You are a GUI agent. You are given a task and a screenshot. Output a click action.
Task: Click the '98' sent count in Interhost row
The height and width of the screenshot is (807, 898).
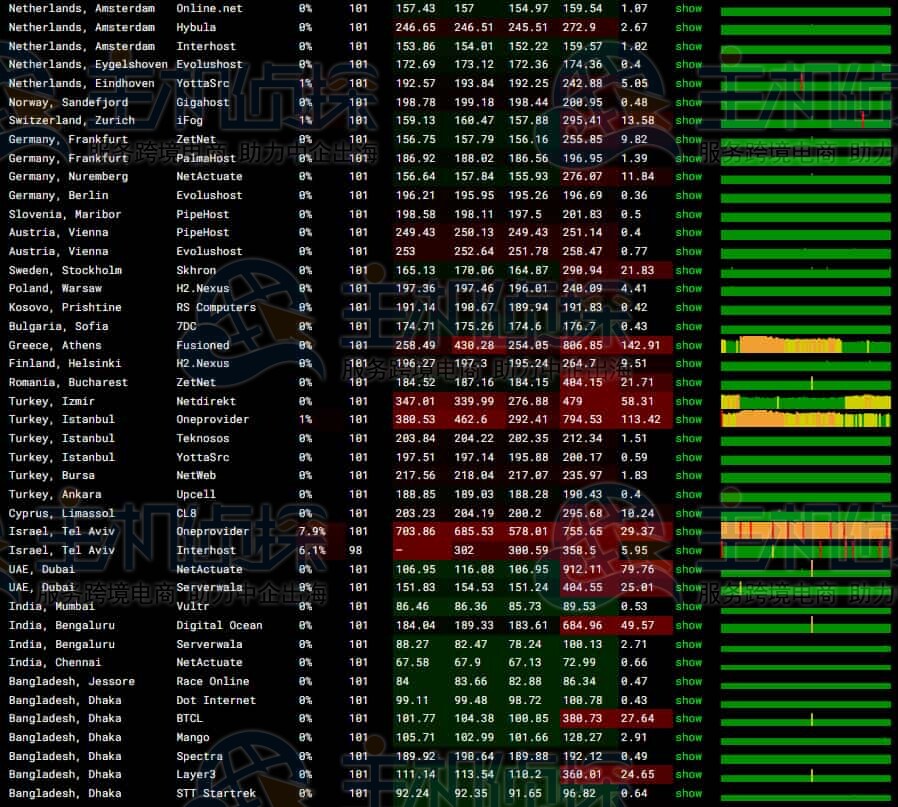tap(356, 550)
